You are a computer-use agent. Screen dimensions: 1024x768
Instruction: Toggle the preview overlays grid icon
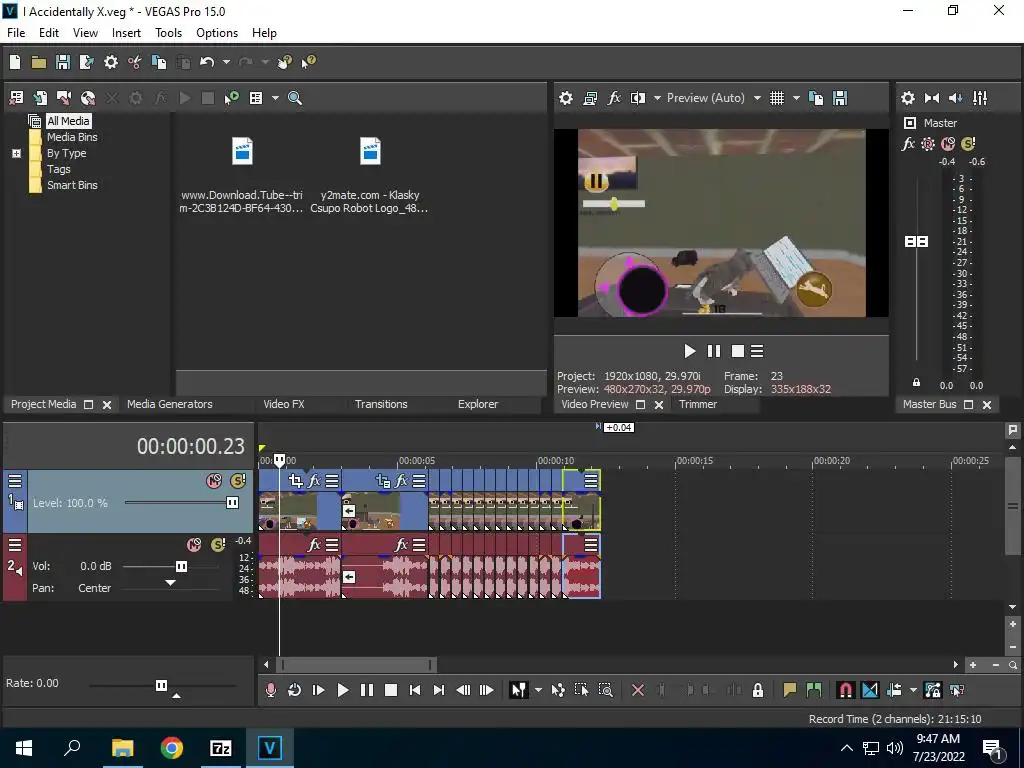coord(776,98)
